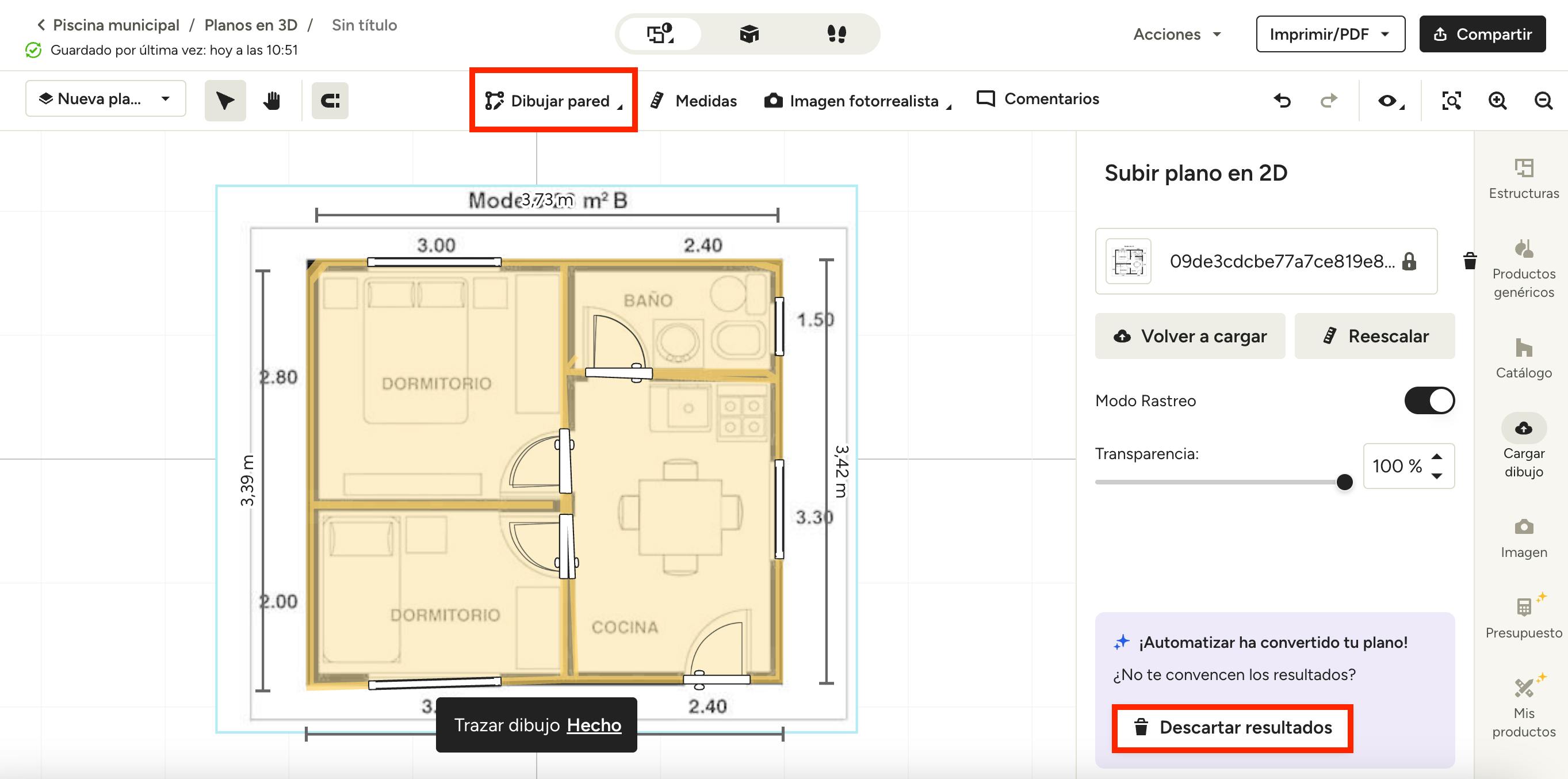
Task: Open the Acciones dropdown menu
Action: pos(1177,34)
